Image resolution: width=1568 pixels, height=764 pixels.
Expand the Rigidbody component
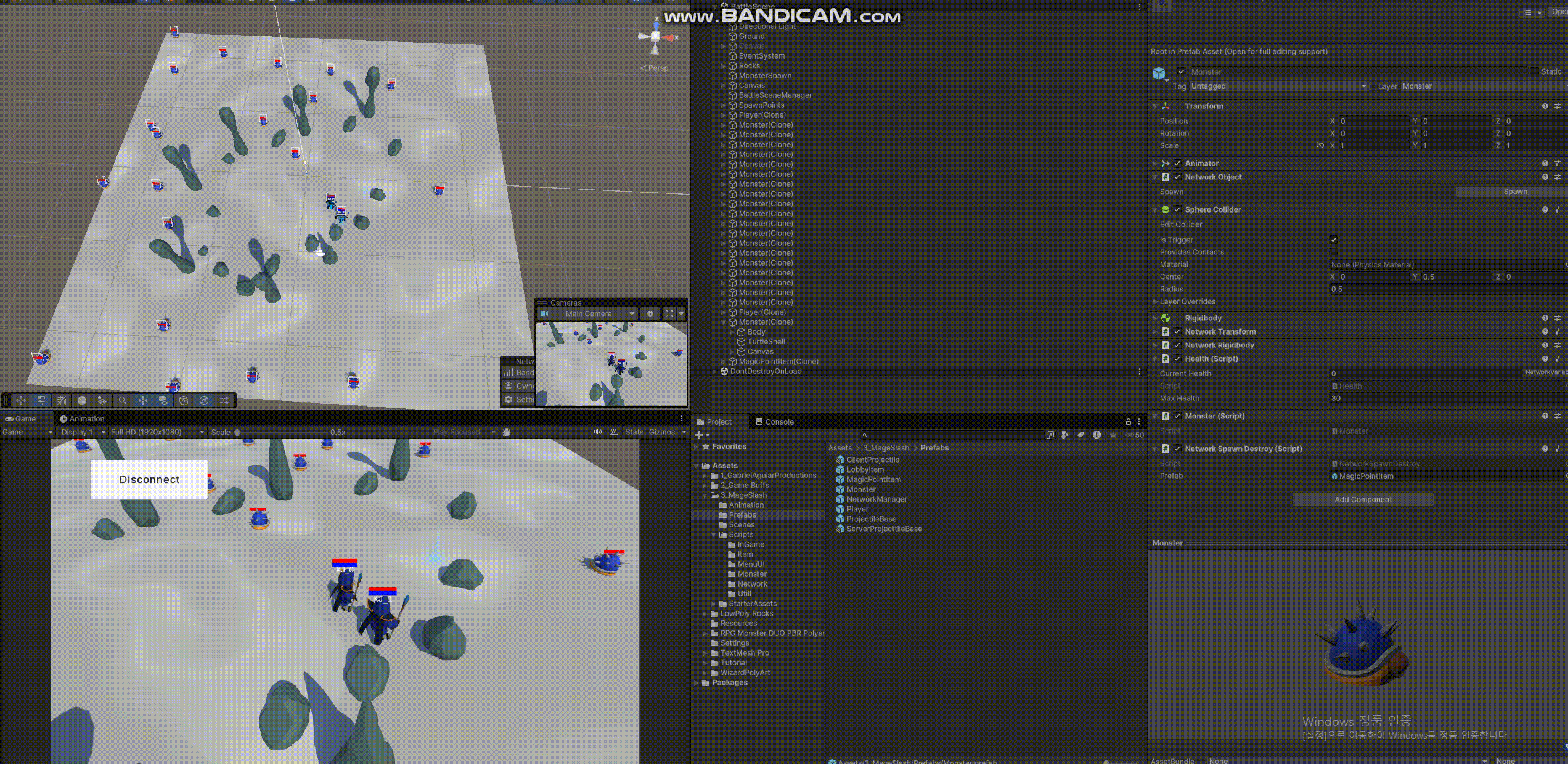pos(1154,318)
